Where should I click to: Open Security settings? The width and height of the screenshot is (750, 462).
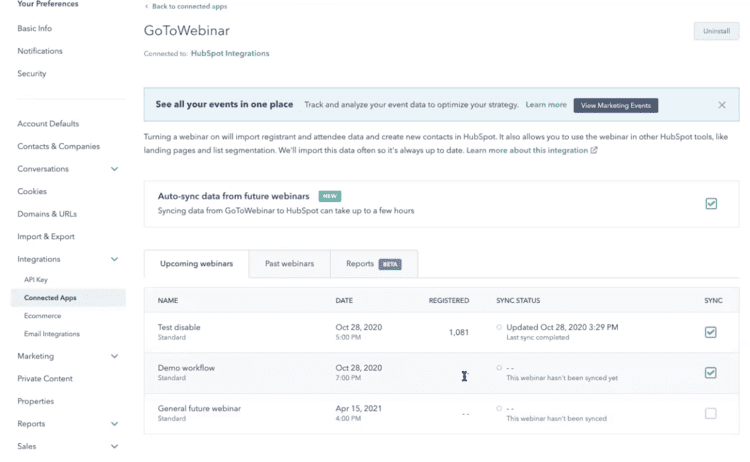pyautogui.click(x=32, y=73)
